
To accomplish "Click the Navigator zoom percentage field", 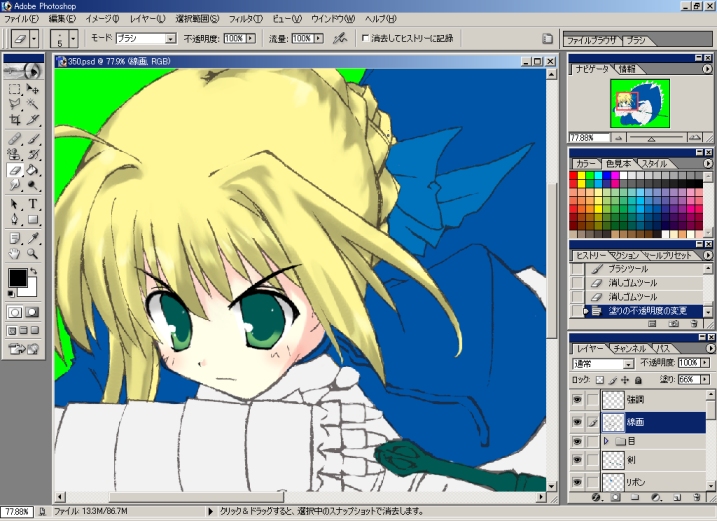I will point(589,138).
